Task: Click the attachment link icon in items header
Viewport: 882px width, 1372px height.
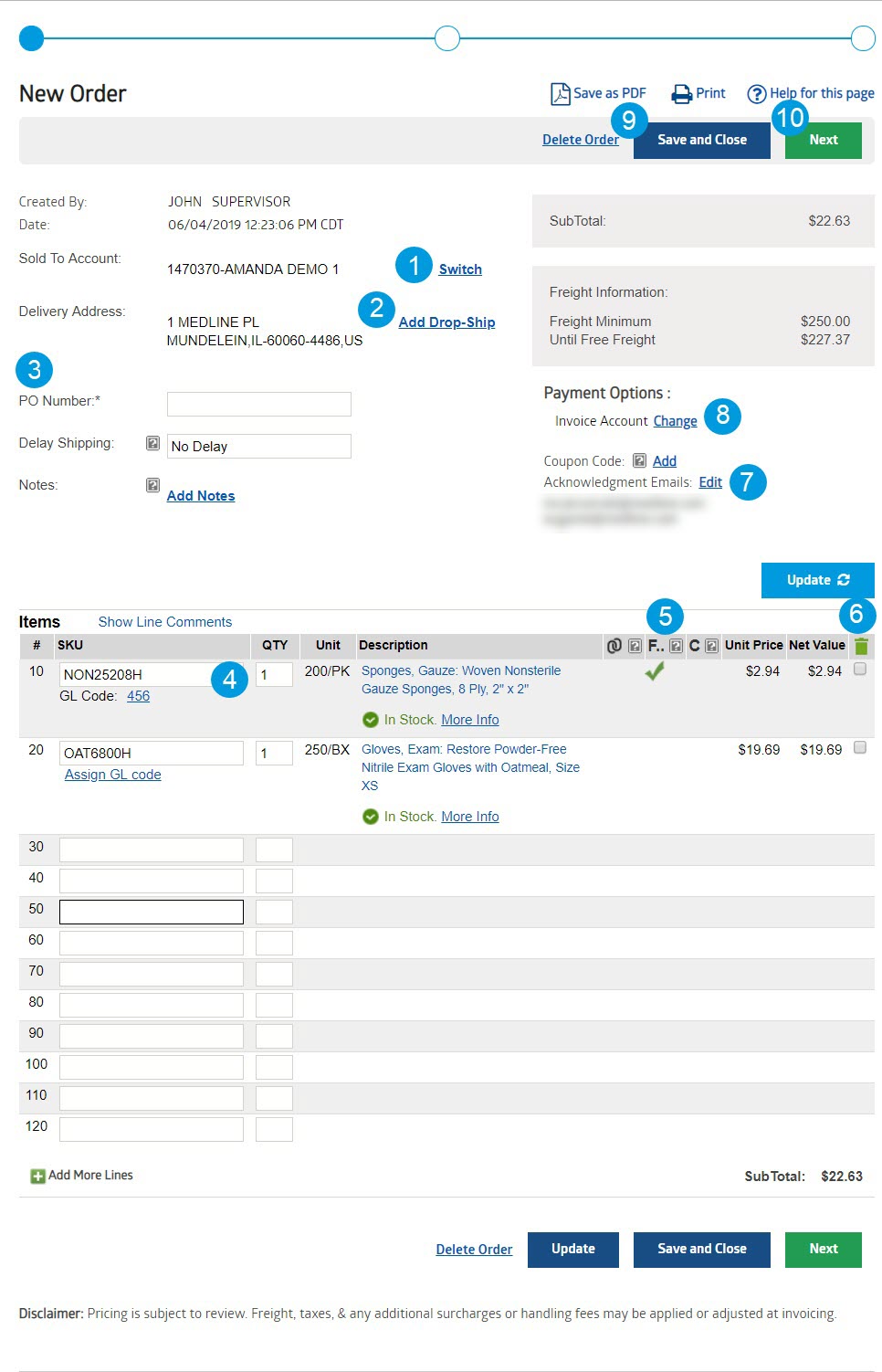Action: pyautogui.click(x=614, y=646)
